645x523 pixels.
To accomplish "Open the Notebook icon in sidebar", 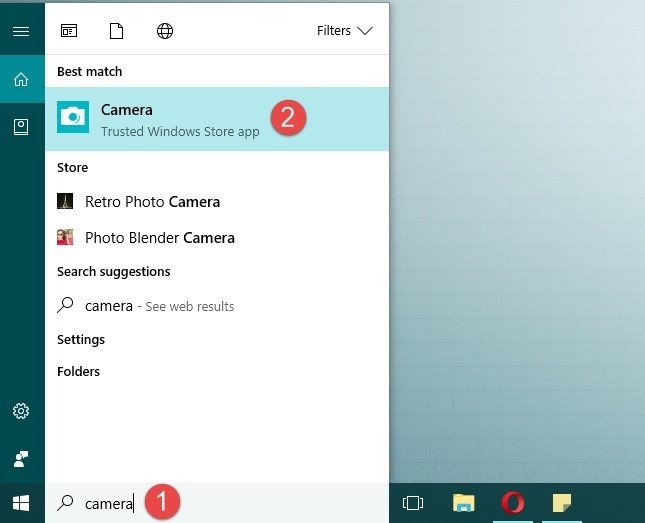I will (x=21, y=127).
